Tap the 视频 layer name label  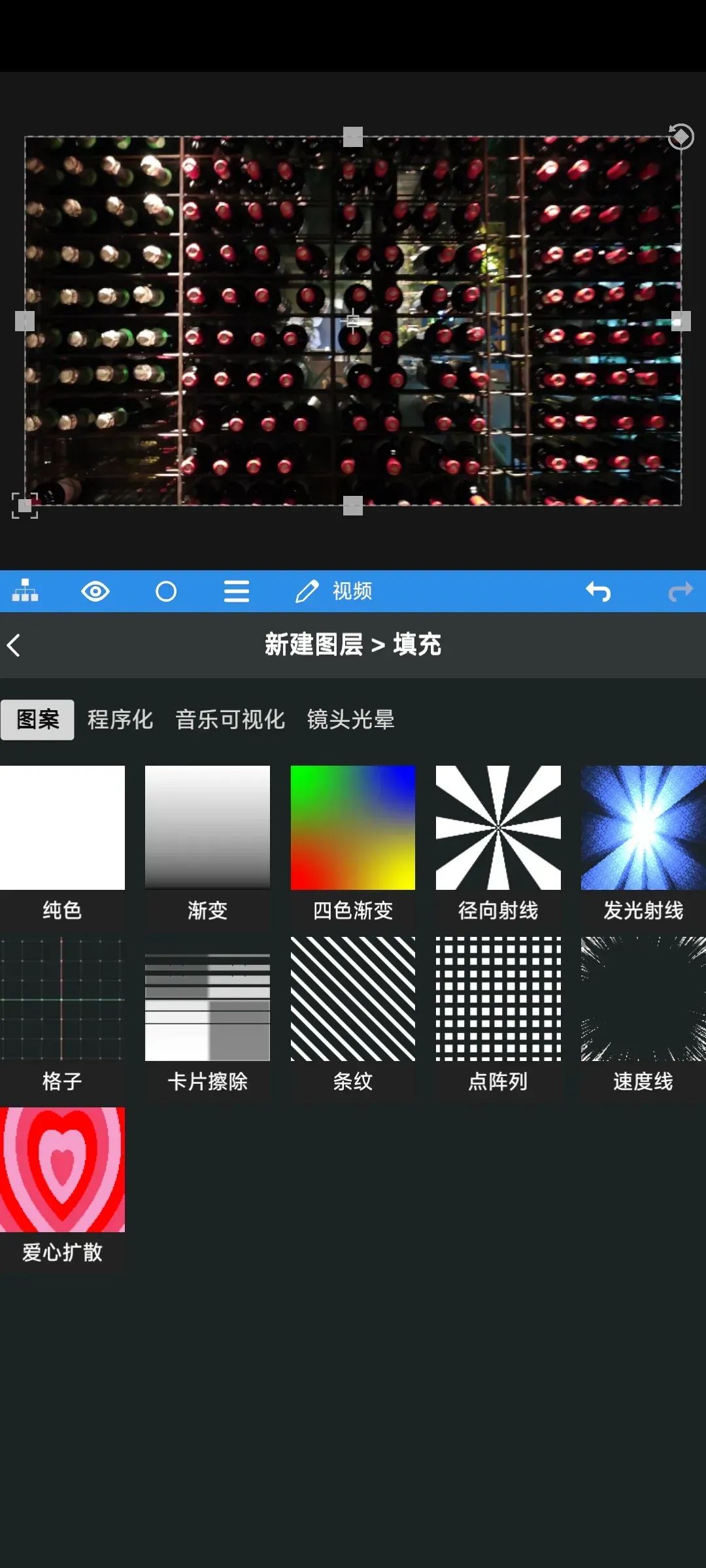pyautogui.click(x=352, y=591)
